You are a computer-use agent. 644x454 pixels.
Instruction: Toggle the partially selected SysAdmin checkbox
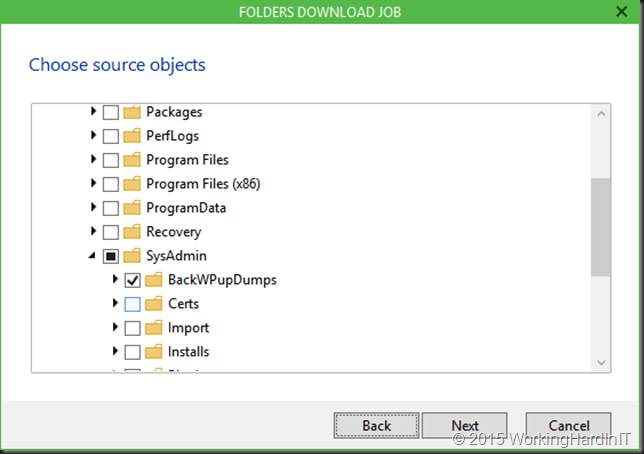pyautogui.click(x=110, y=256)
